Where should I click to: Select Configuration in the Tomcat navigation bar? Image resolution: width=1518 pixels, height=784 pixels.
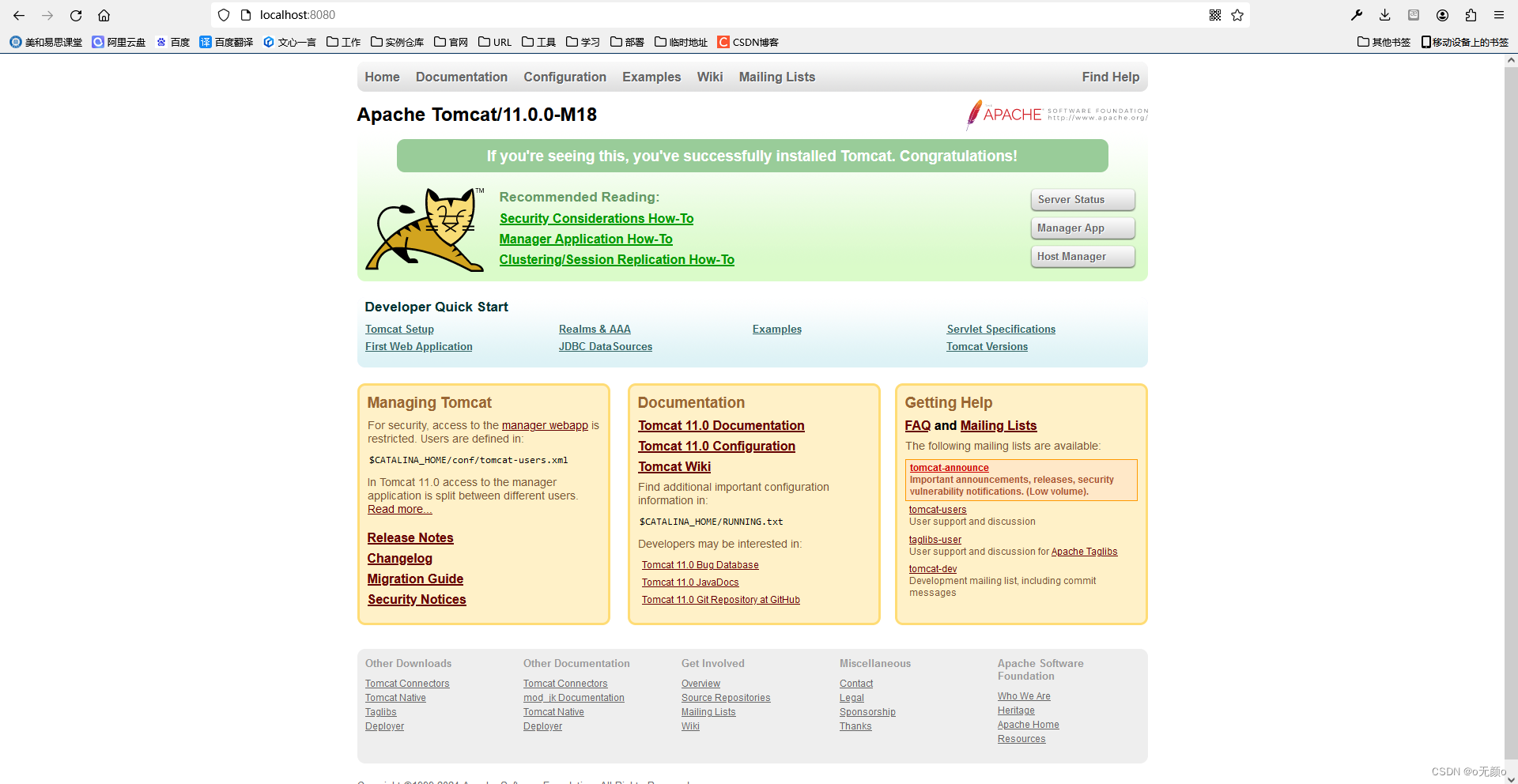(565, 77)
